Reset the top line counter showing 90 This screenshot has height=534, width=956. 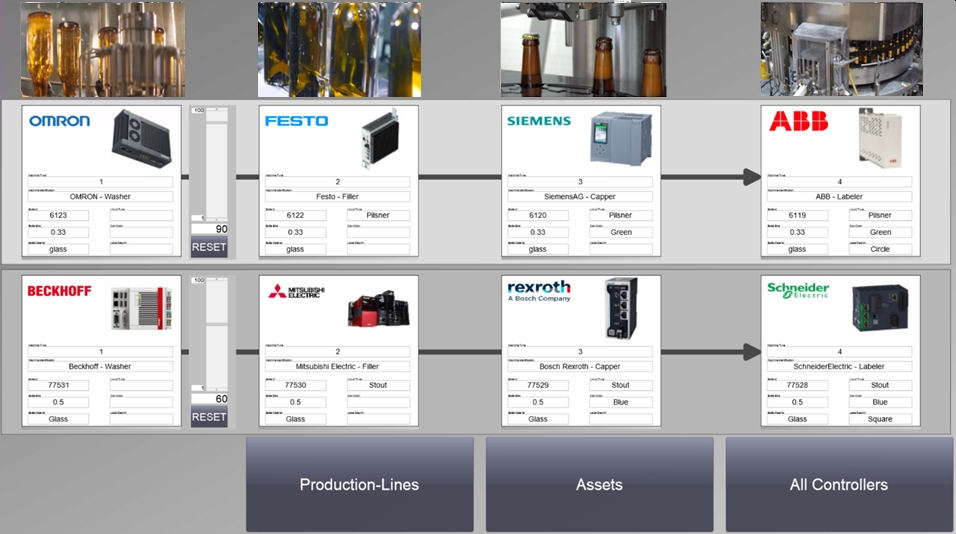(x=209, y=247)
